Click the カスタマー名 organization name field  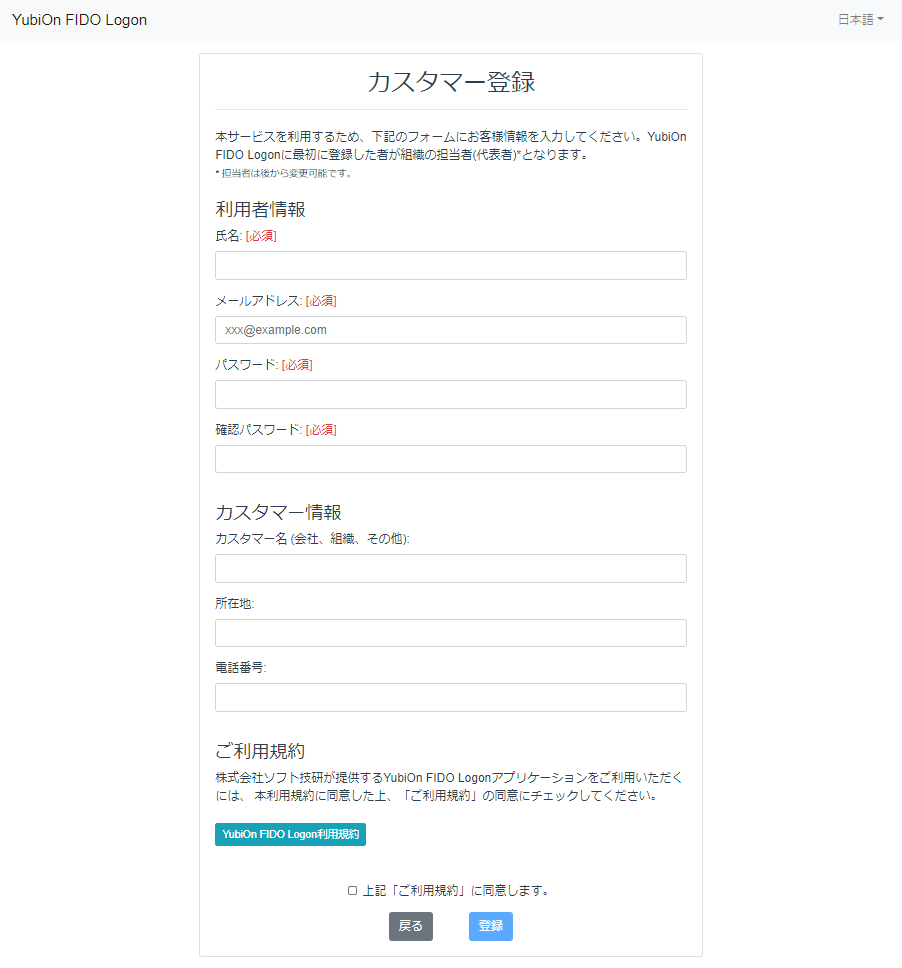pyautogui.click(x=451, y=569)
